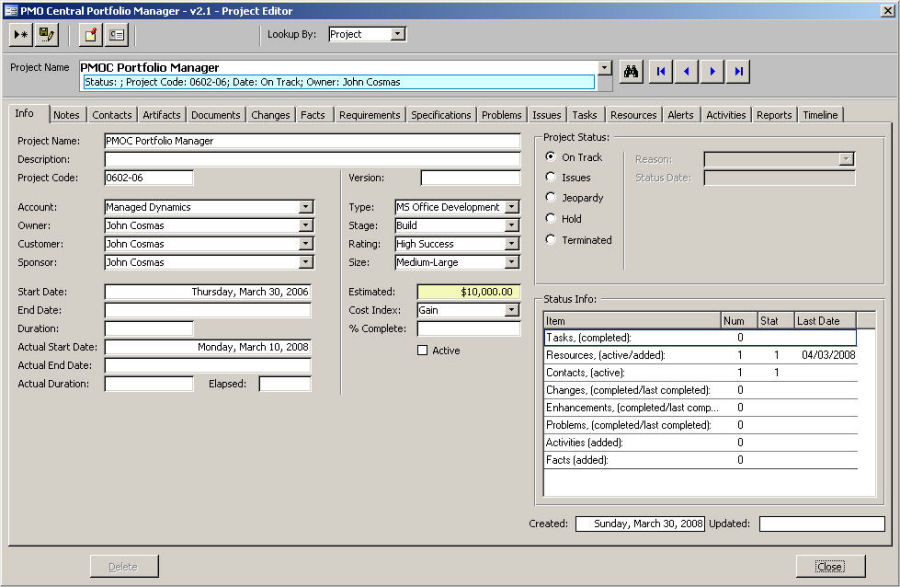Screen dimensions: 900x587
Task: Click the binoculars find icon
Action: pyautogui.click(x=631, y=72)
